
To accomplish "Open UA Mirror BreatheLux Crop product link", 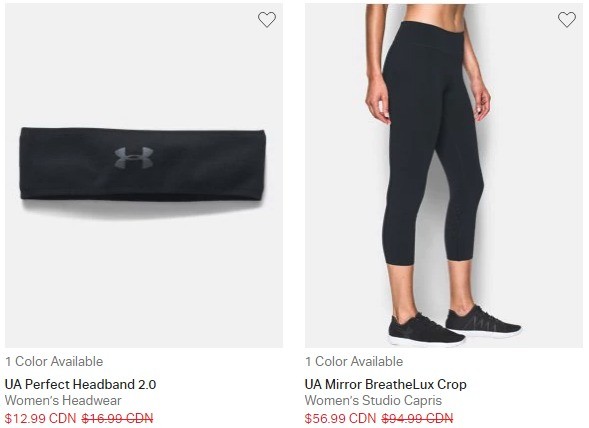I will tap(385, 384).
